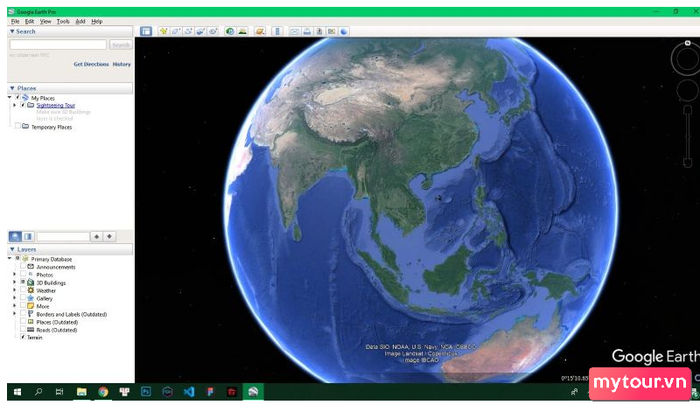
Task: Click into the Search text field
Action: click(x=58, y=45)
